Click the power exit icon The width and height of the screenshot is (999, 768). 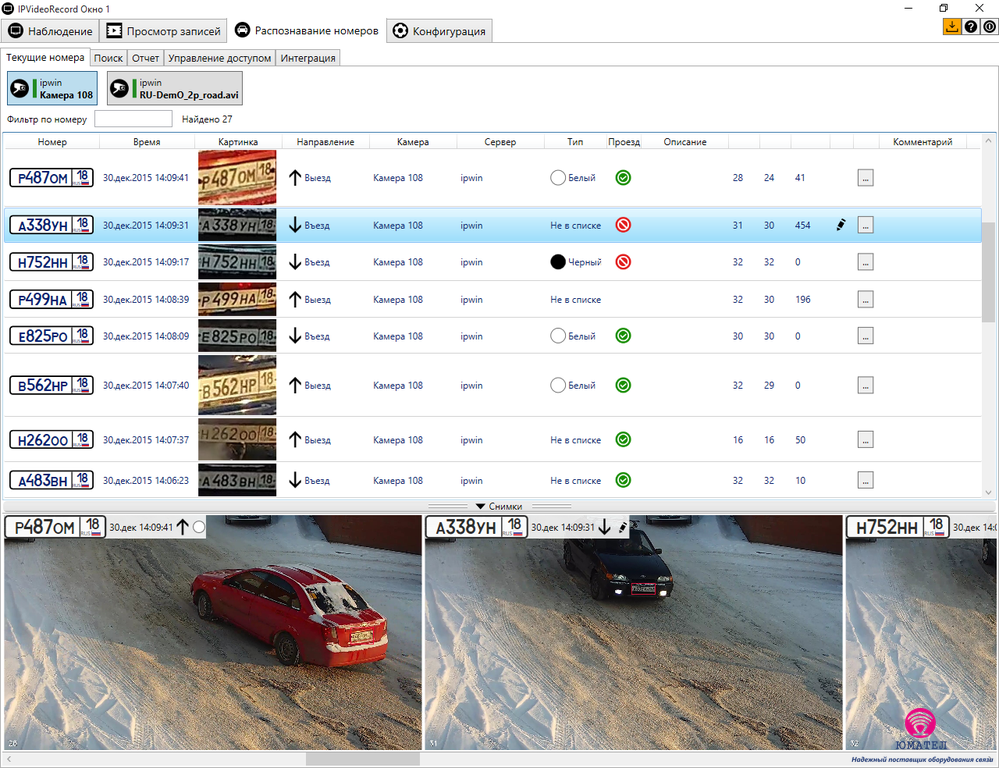point(988,27)
